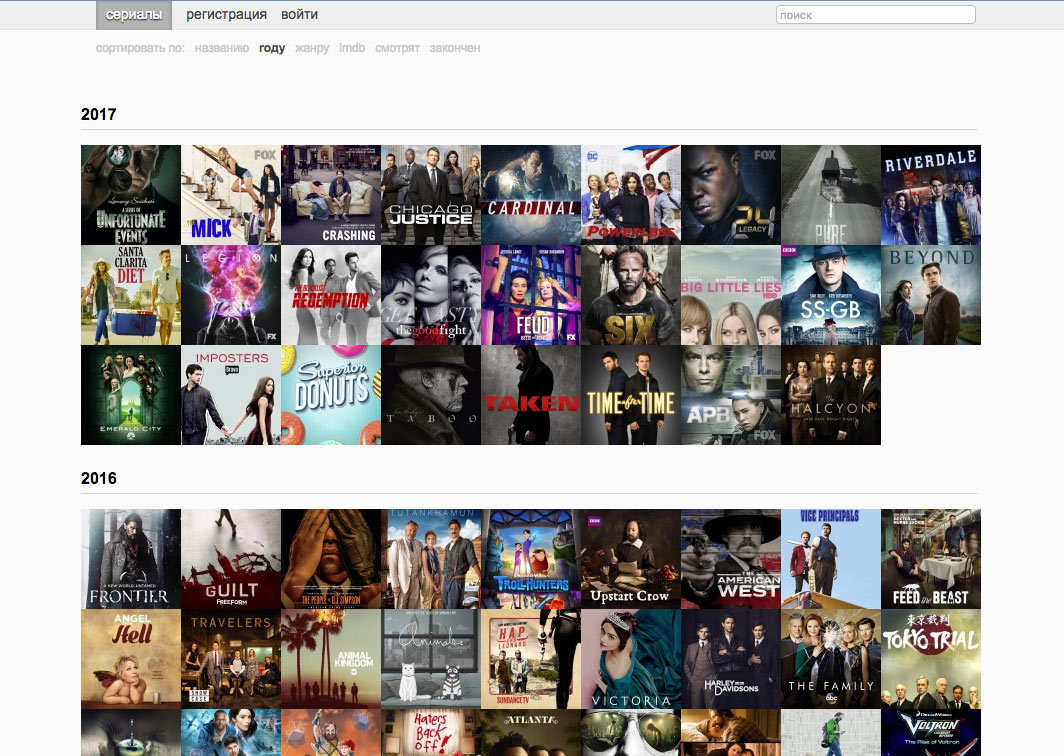1064x756 pixels.
Task: Open Vice Principals poster
Action: pyautogui.click(x=831, y=559)
